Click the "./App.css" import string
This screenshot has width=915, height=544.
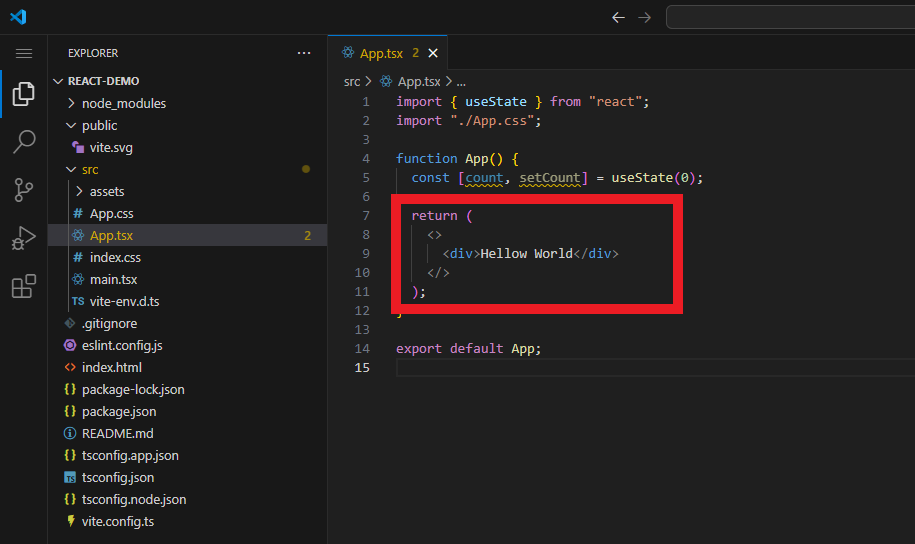pos(491,121)
